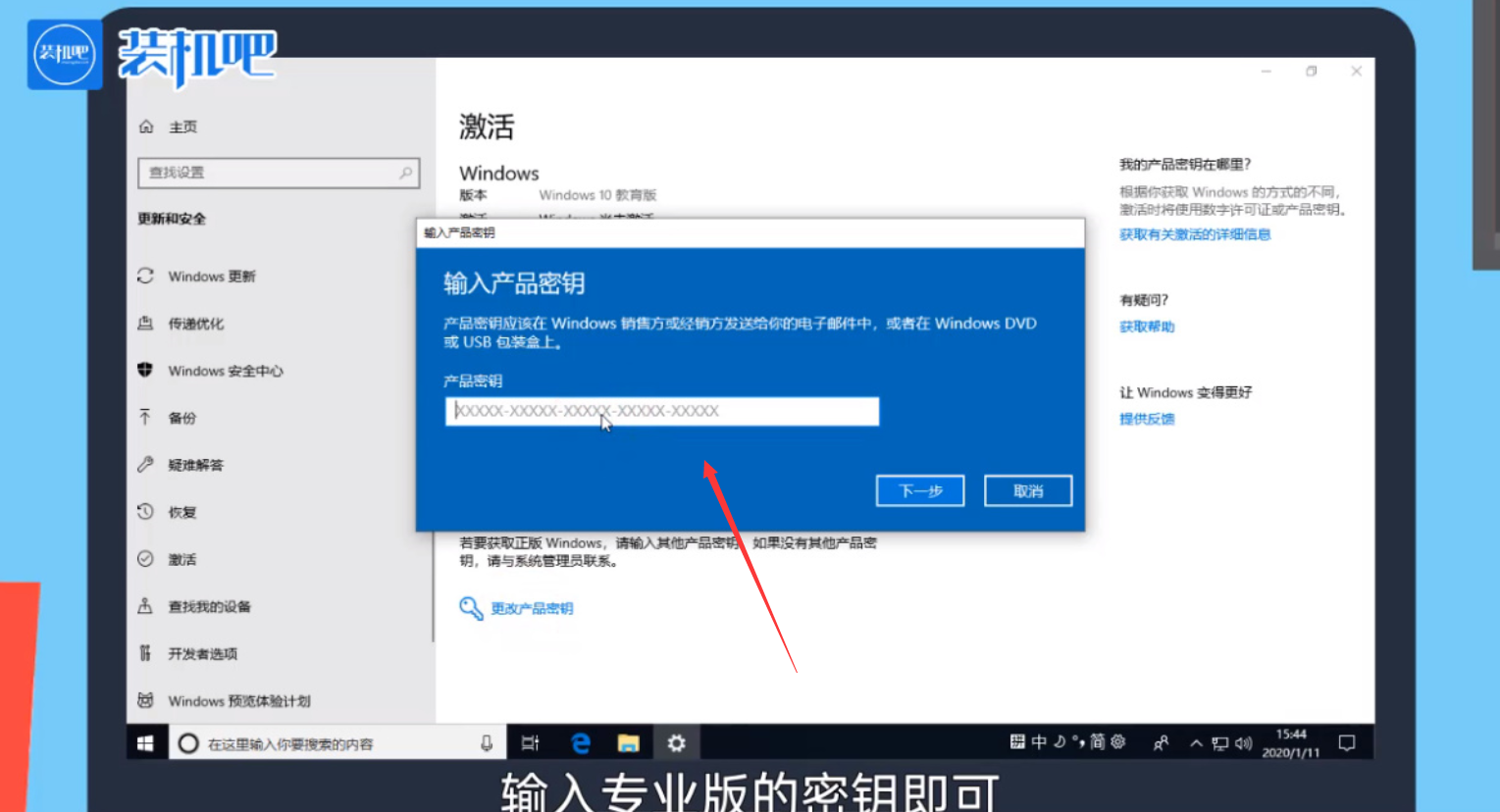Click the 简 simplified Chinese IME indicator

click(1097, 742)
